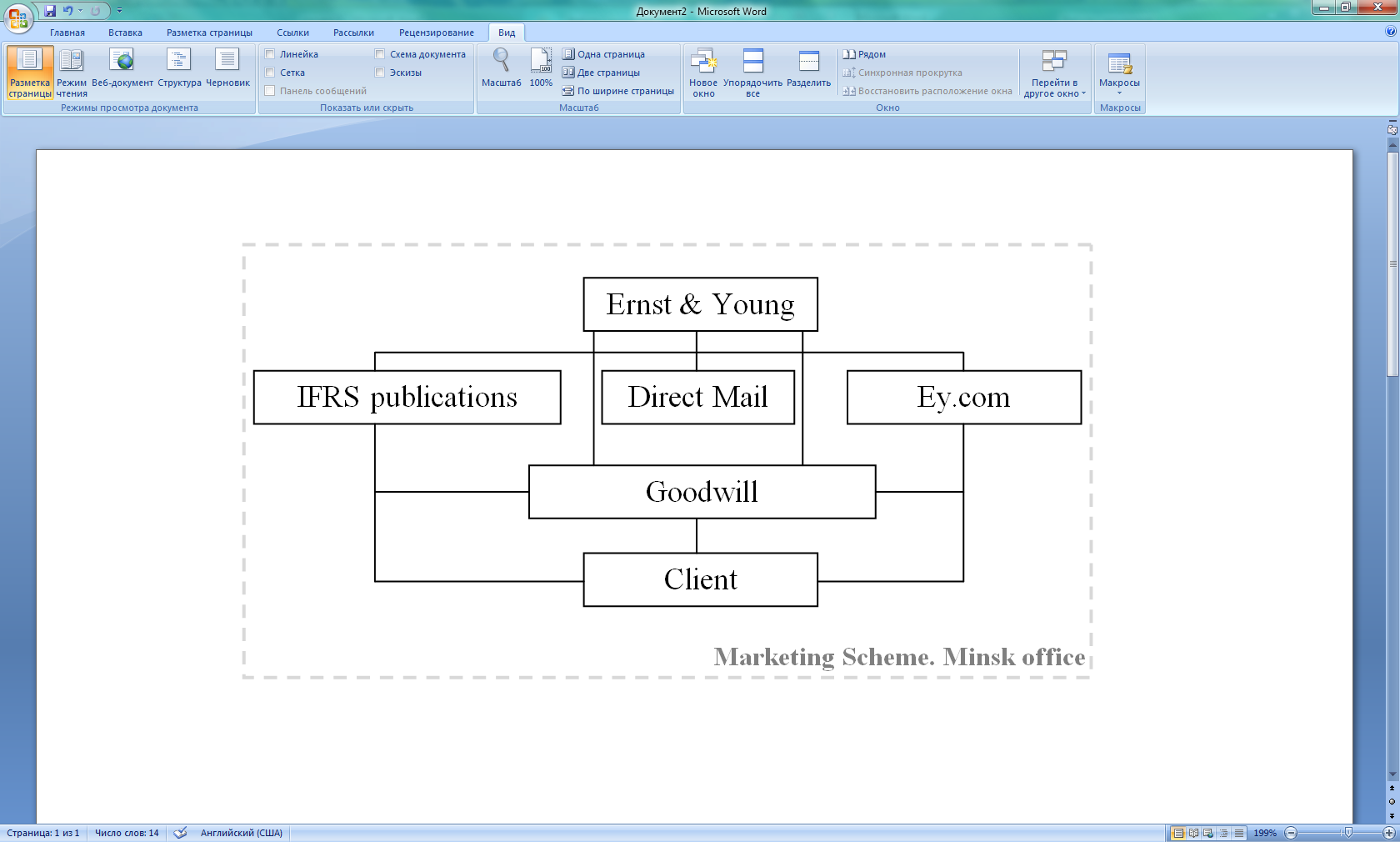
Task: Select the Ernst & Young box in the diagram
Action: point(700,304)
